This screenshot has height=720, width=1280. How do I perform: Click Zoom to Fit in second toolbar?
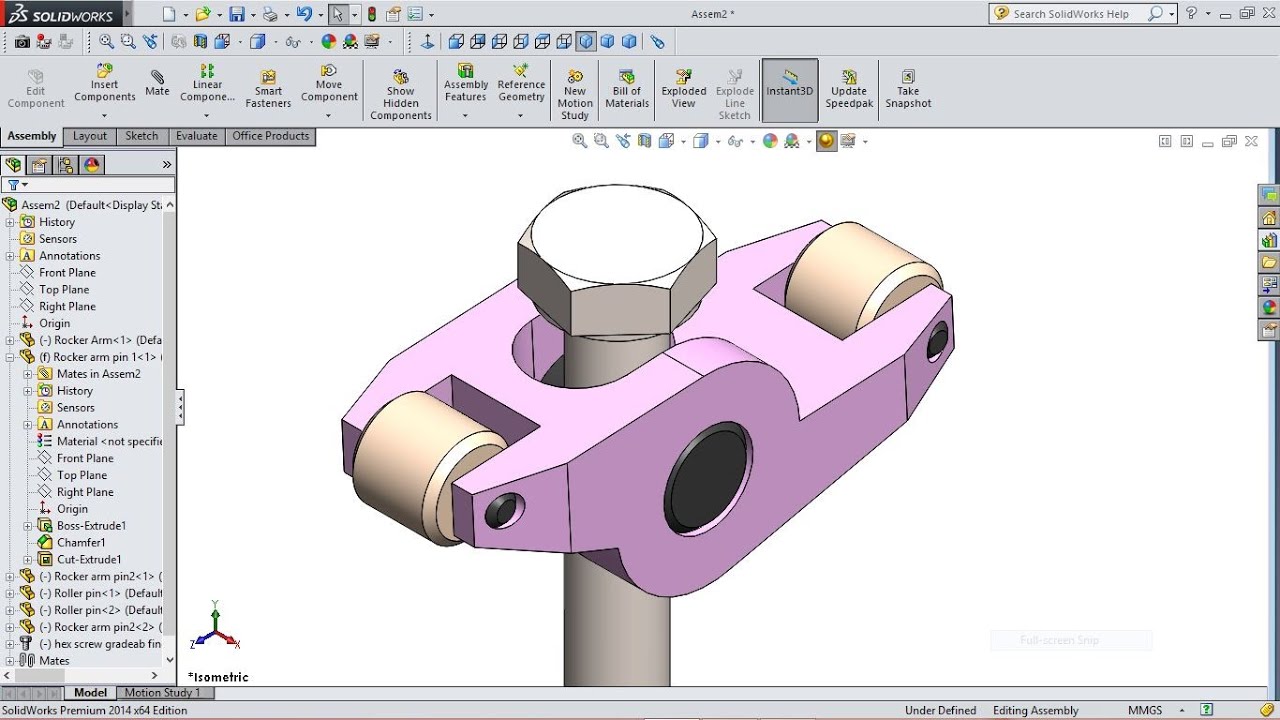106,42
